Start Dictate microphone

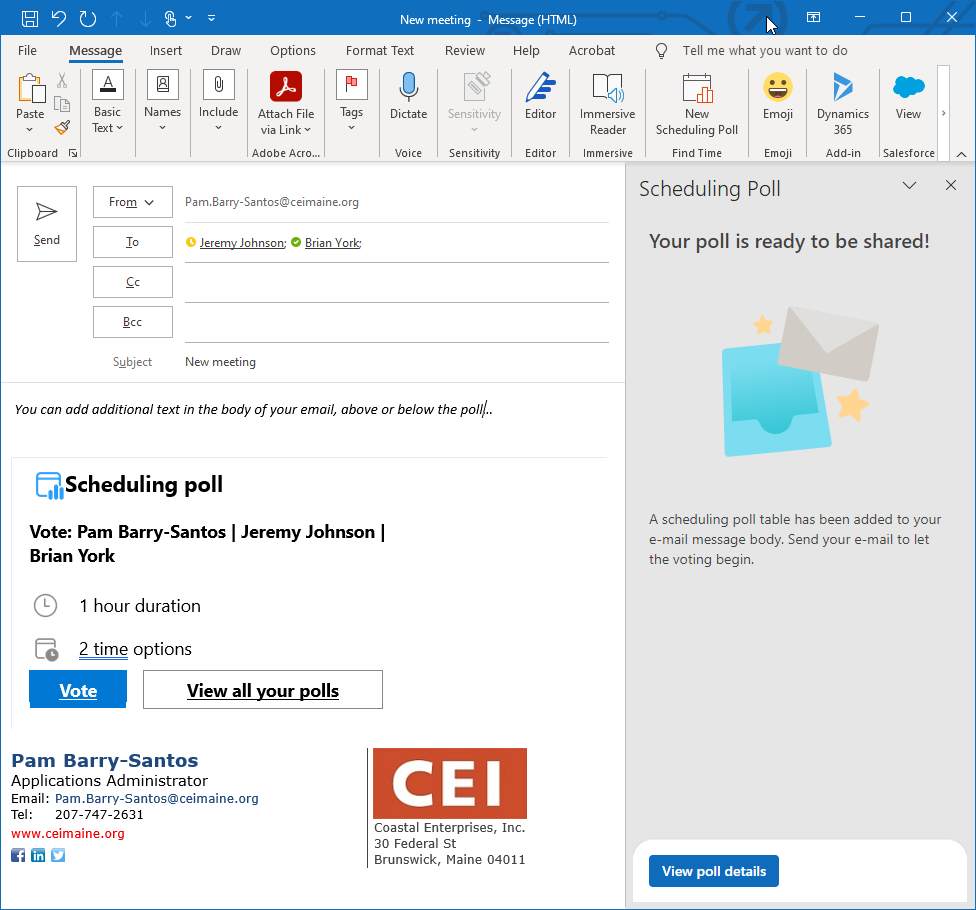tap(408, 96)
